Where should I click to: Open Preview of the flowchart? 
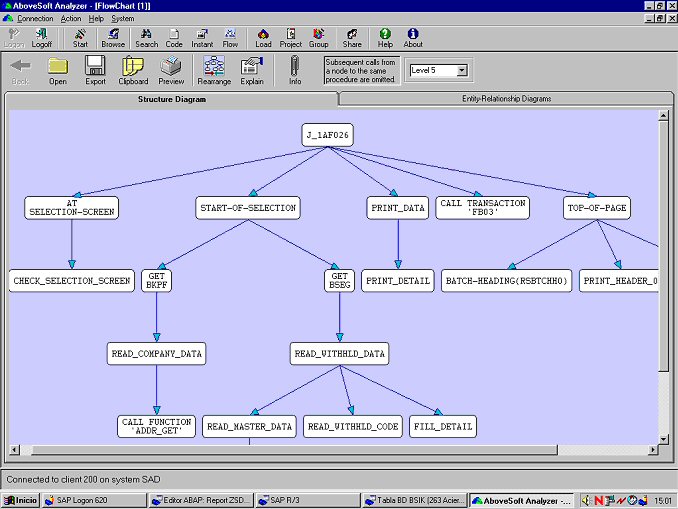(x=171, y=70)
